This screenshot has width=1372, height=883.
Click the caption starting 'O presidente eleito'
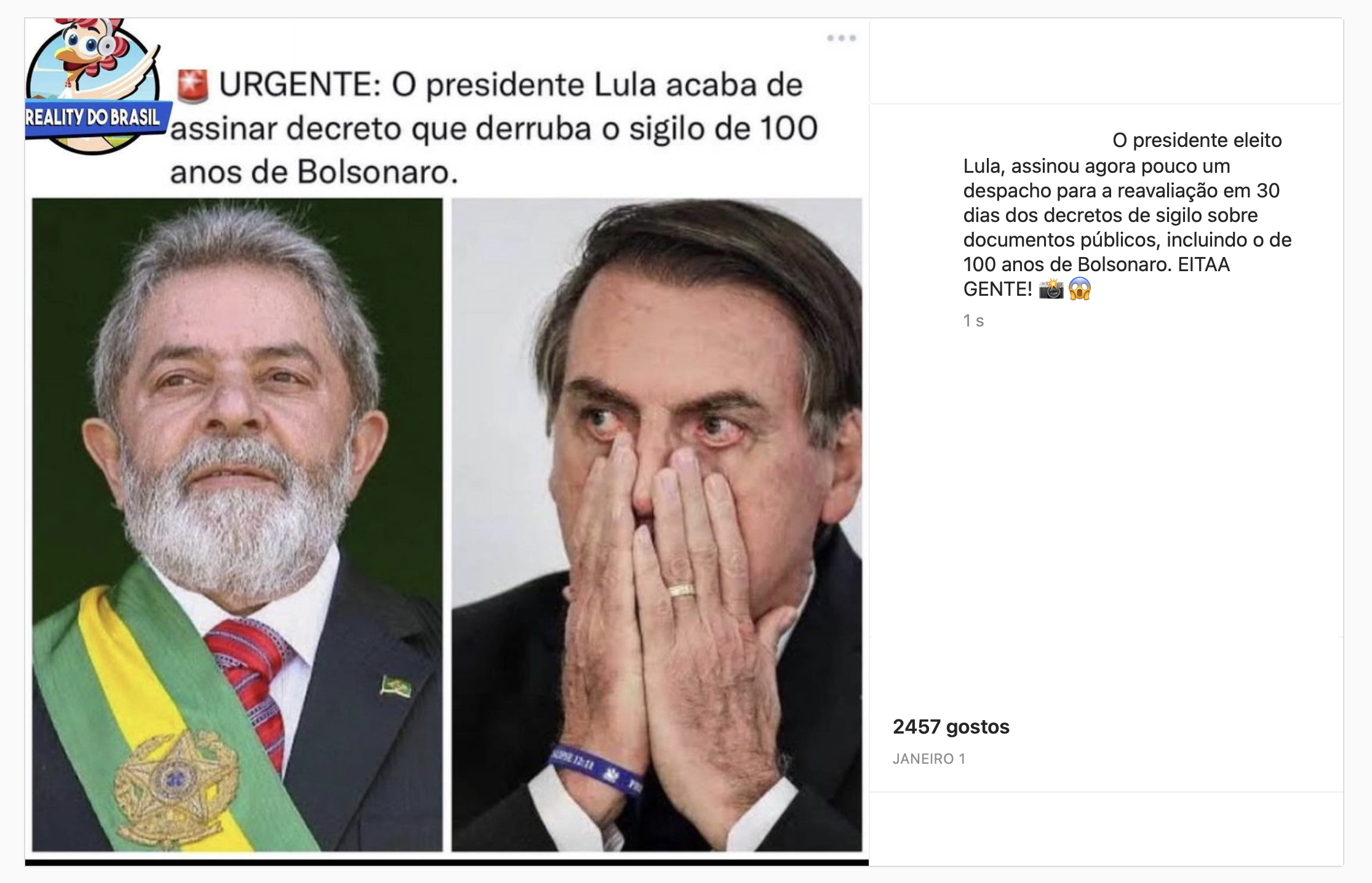click(x=1127, y=215)
